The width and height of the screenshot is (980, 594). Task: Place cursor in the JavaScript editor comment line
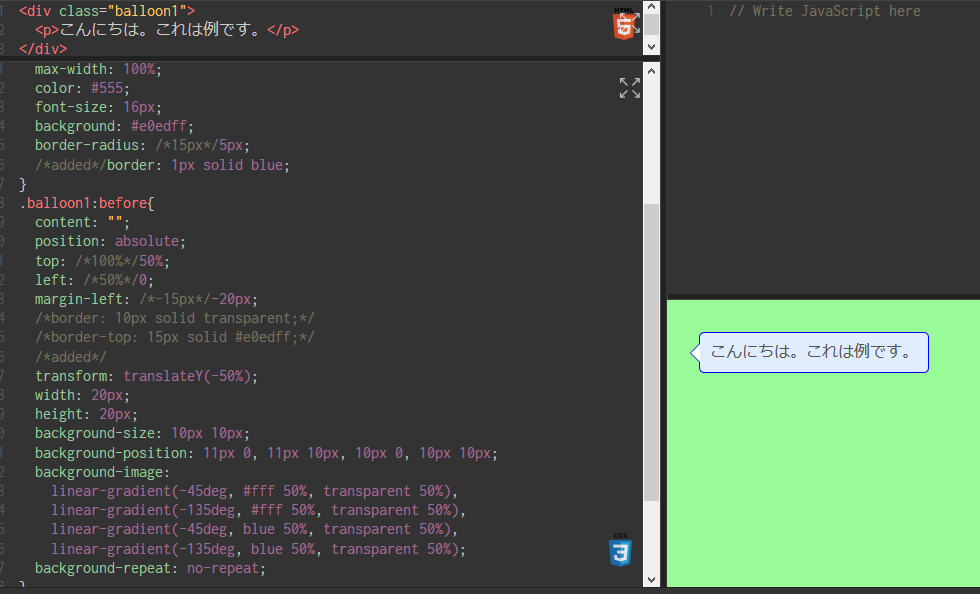click(824, 11)
